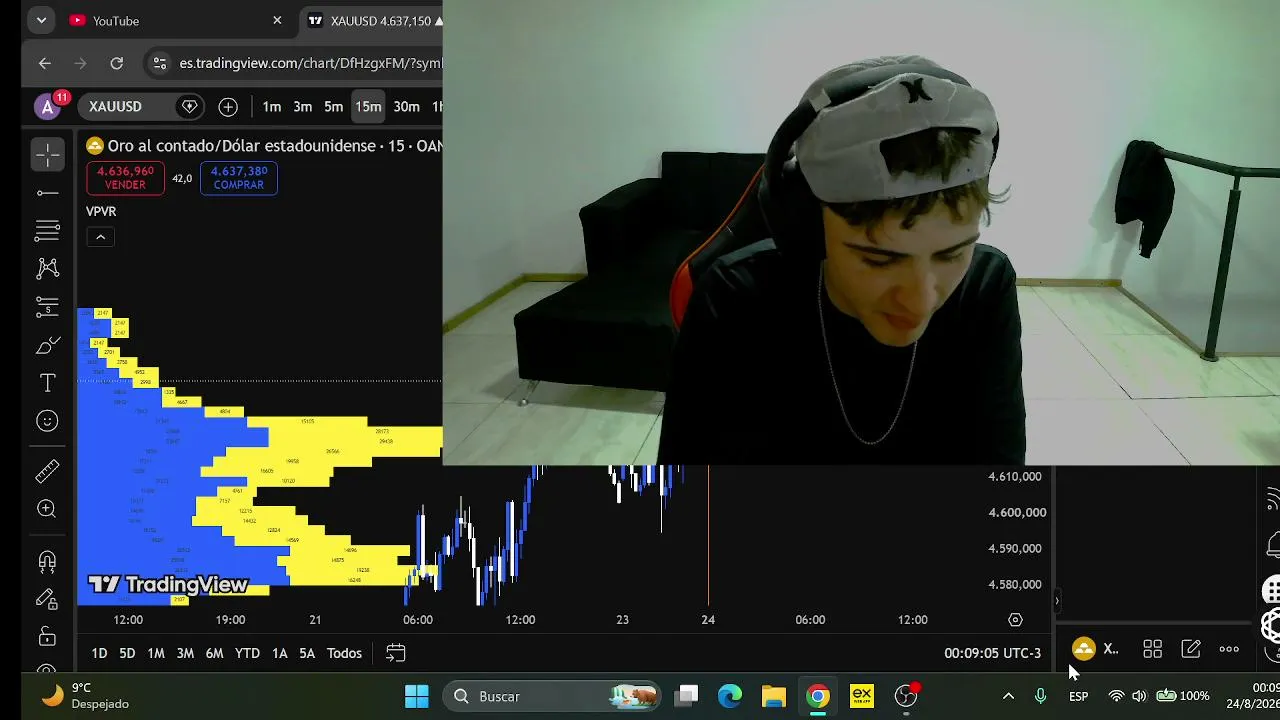Viewport: 1280px width, 720px height.
Task: Open ESP keyboard language switcher
Action: (x=1078, y=696)
